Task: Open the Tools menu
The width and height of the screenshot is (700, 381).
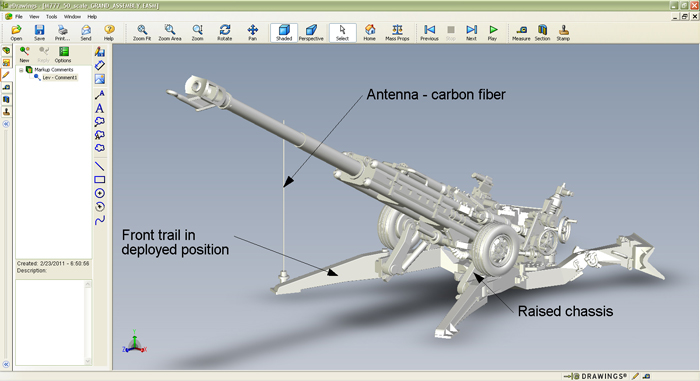Action: (51, 17)
